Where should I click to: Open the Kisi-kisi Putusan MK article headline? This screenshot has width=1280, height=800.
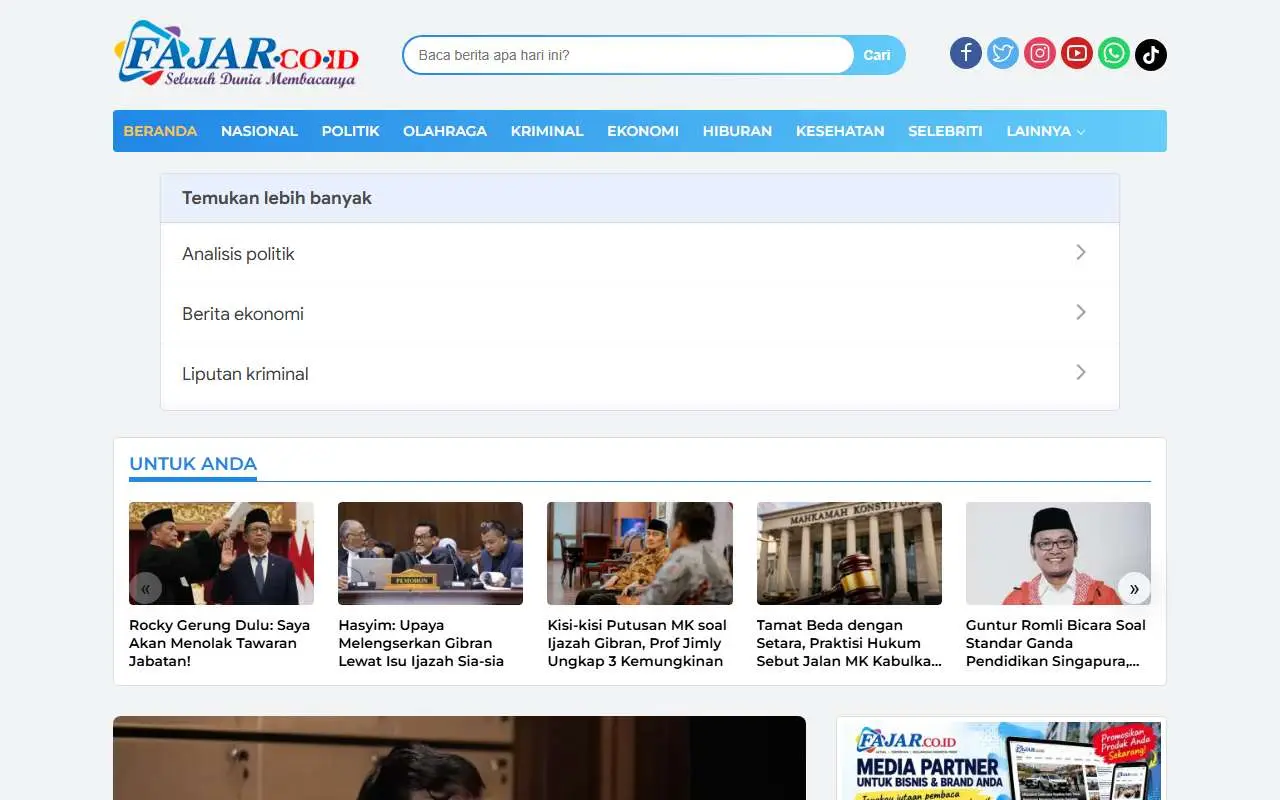[x=639, y=643]
